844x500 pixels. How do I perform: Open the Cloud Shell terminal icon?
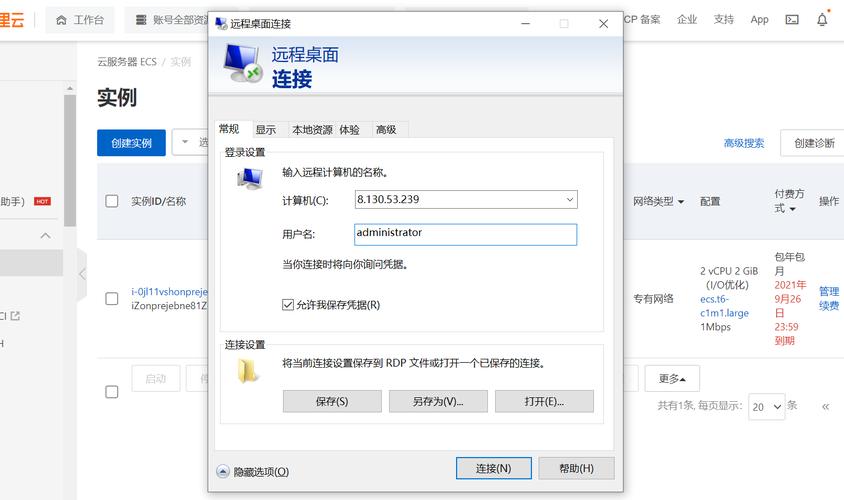pos(792,20)
